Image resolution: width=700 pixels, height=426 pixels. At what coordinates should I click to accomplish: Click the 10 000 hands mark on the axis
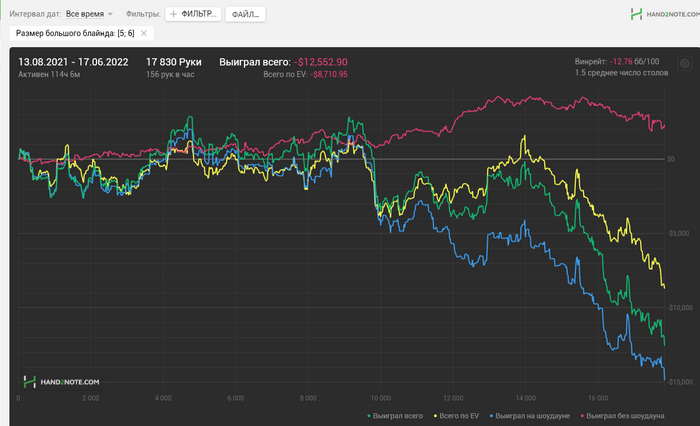378,397
